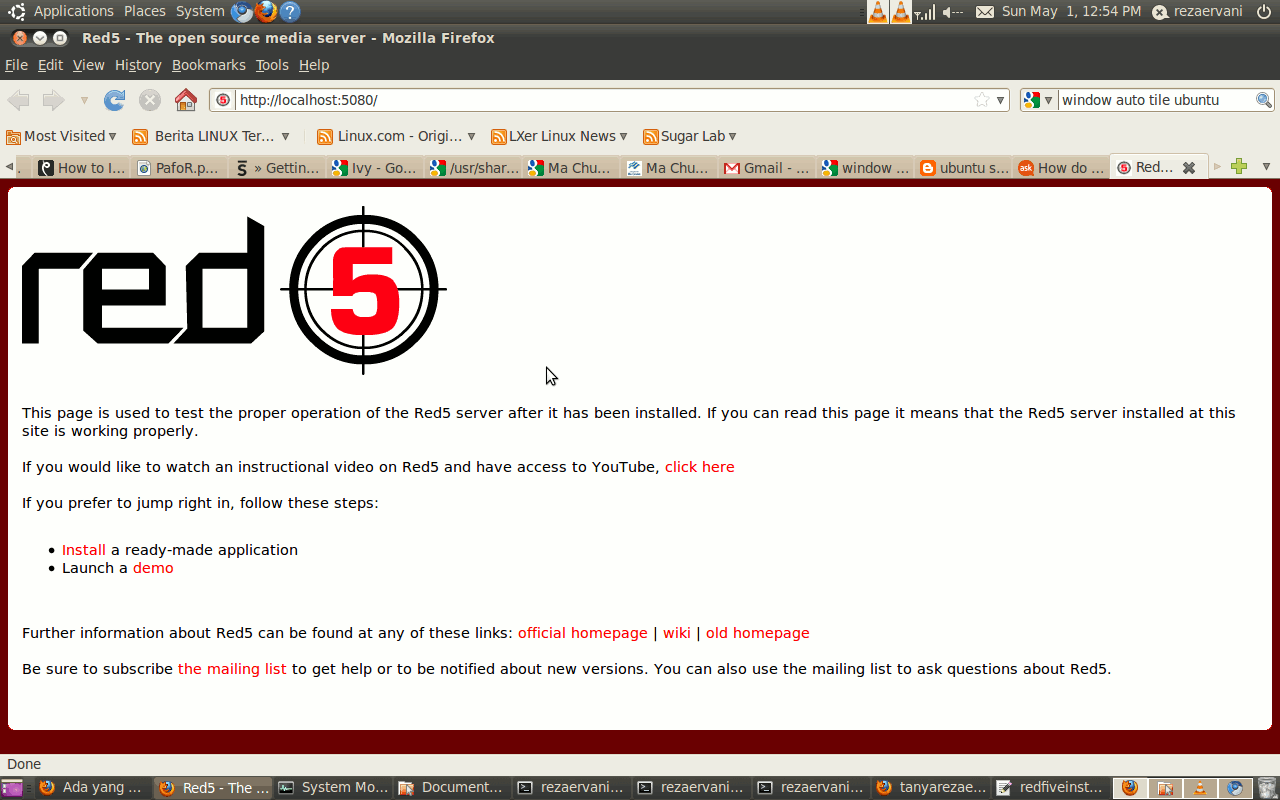Switch to the 'Ivy - Go...' tab
This screenshot has height=800, width=1280.
coord(375,168)
